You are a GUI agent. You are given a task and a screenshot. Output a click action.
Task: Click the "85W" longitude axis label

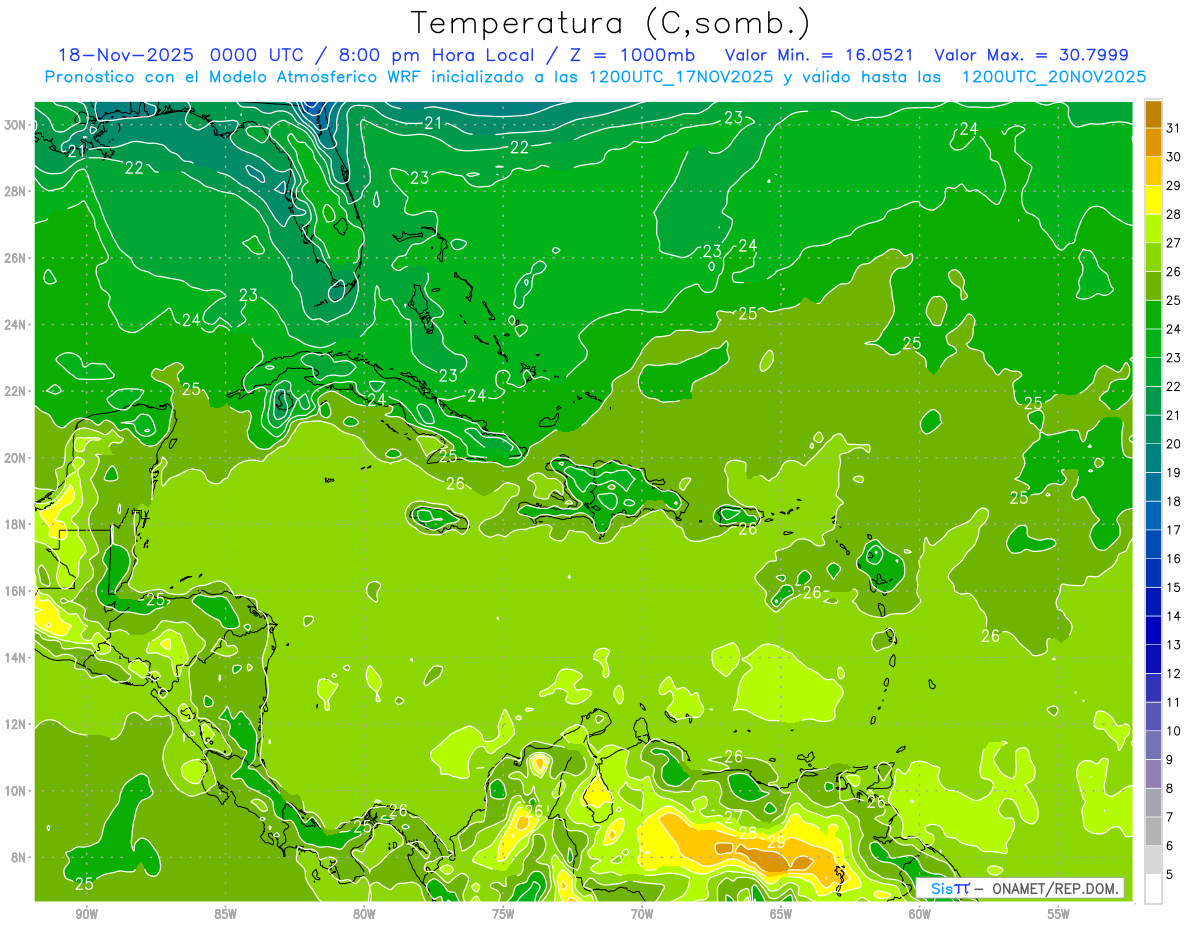click(225, 914)
